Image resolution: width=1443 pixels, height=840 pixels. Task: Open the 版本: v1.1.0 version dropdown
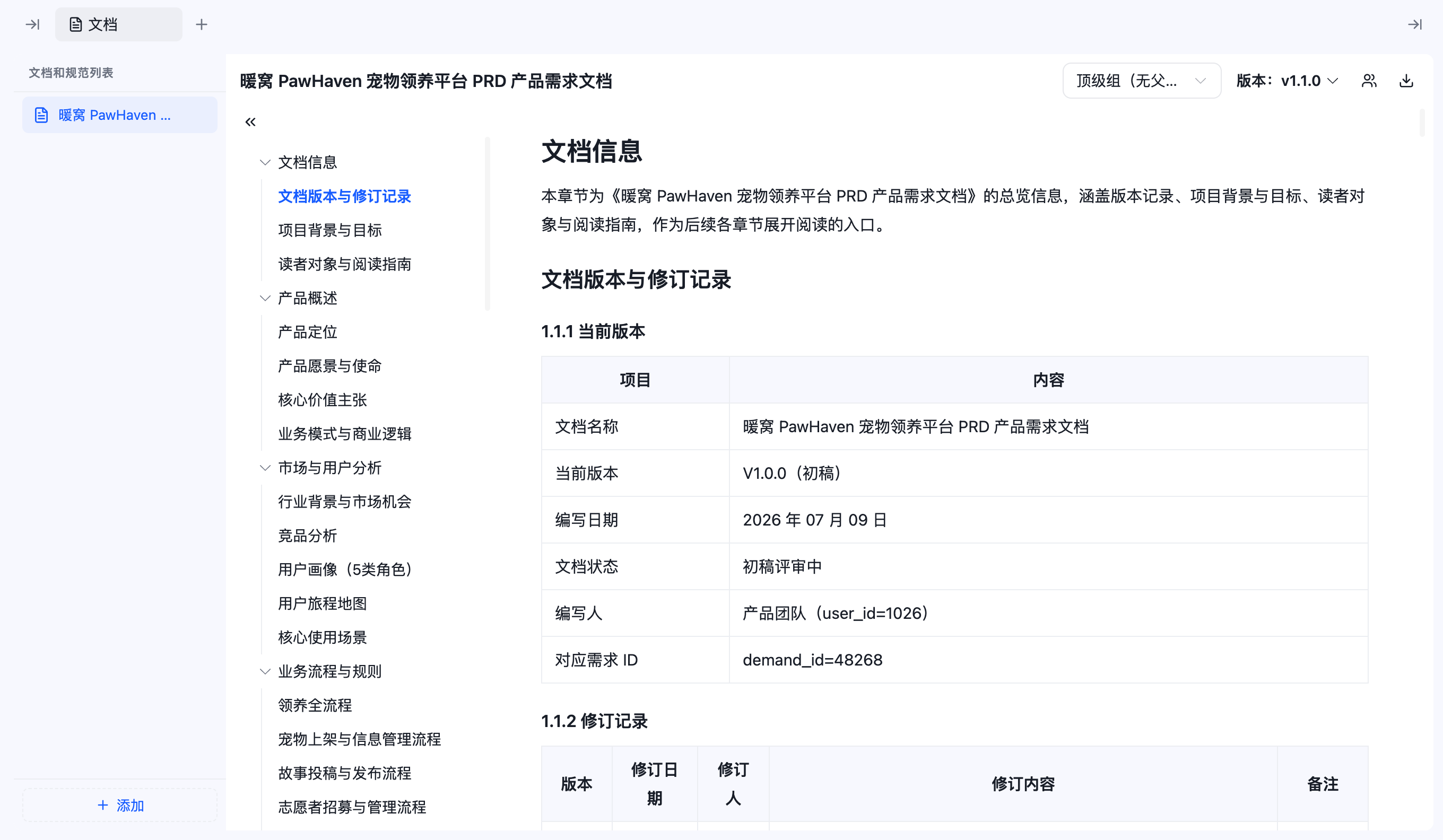click(x=1286, y=81)
